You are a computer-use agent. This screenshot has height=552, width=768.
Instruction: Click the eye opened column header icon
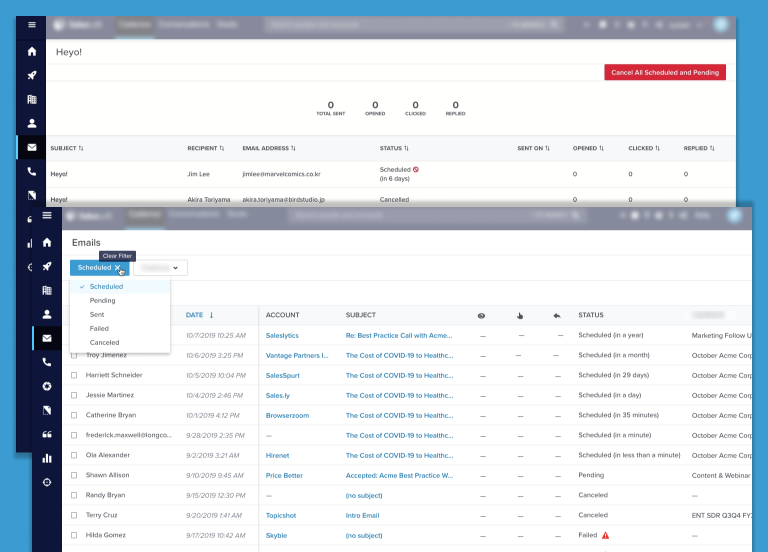click(x=481, y=316)
